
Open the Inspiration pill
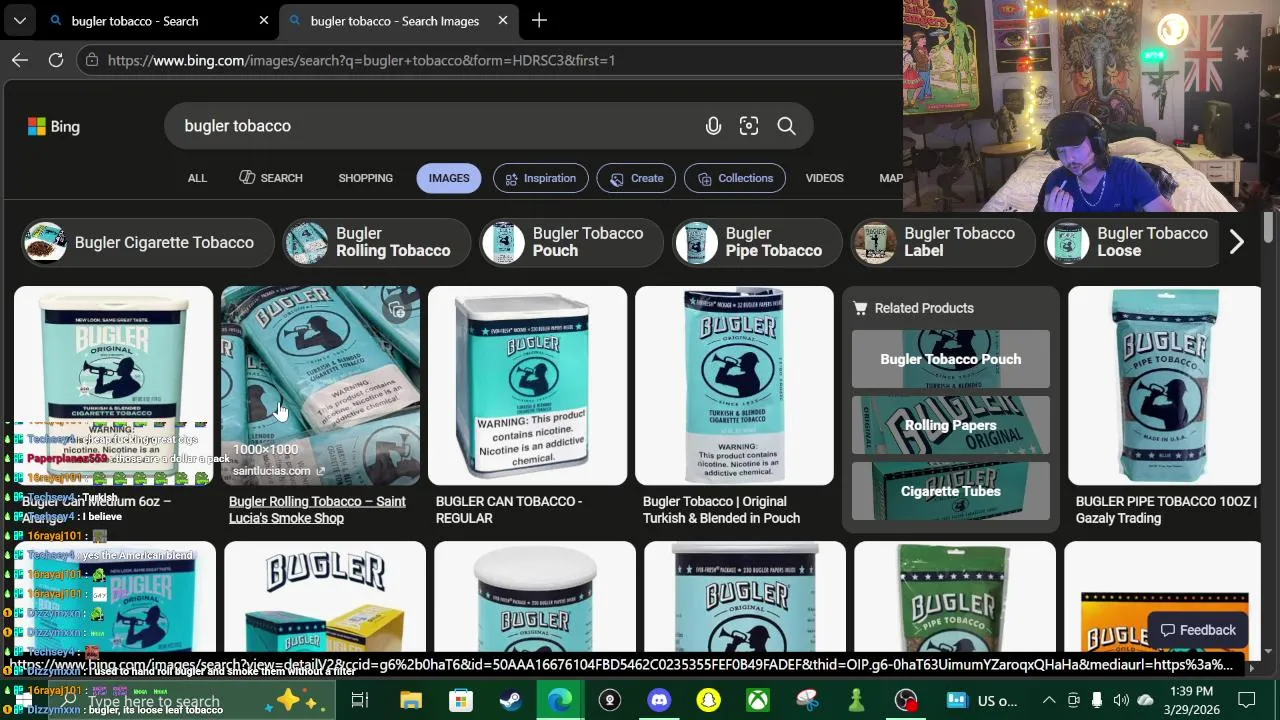tap(540, 178)
